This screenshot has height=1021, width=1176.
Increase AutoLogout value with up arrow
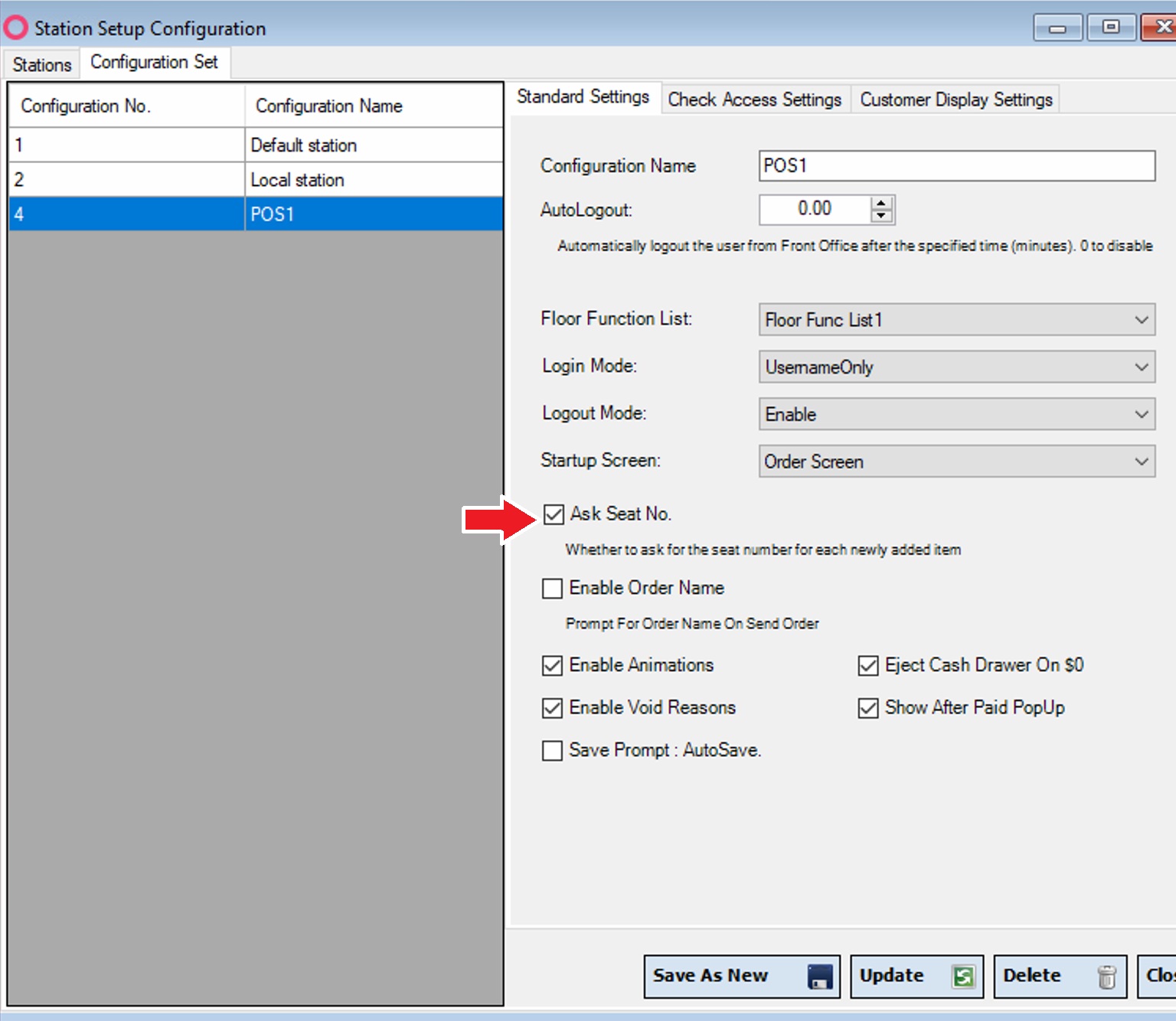point(882,204)
